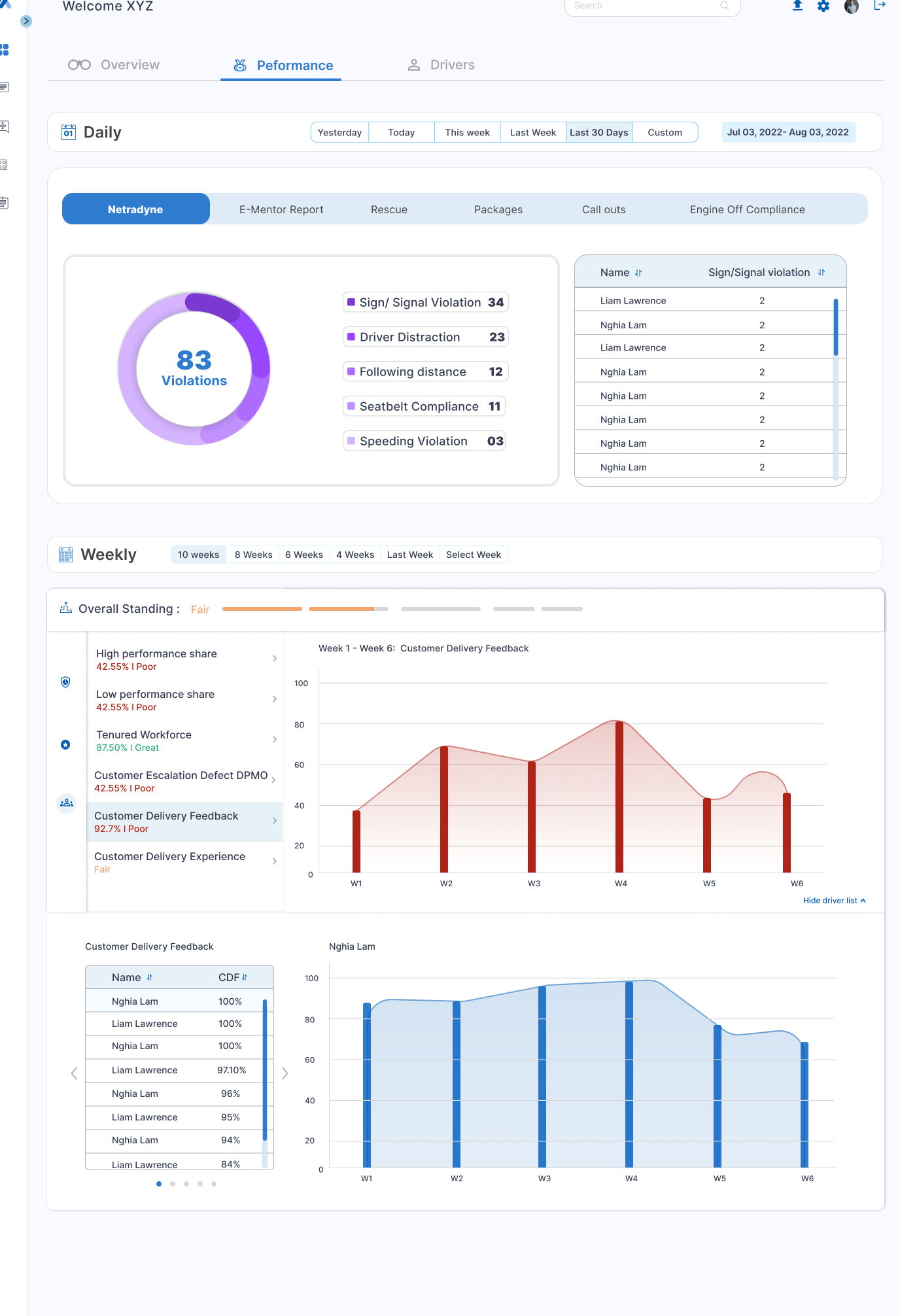Select the Last Week daily range
The width and height of the screenshot is (900, 1316).
tap(532, 132)
